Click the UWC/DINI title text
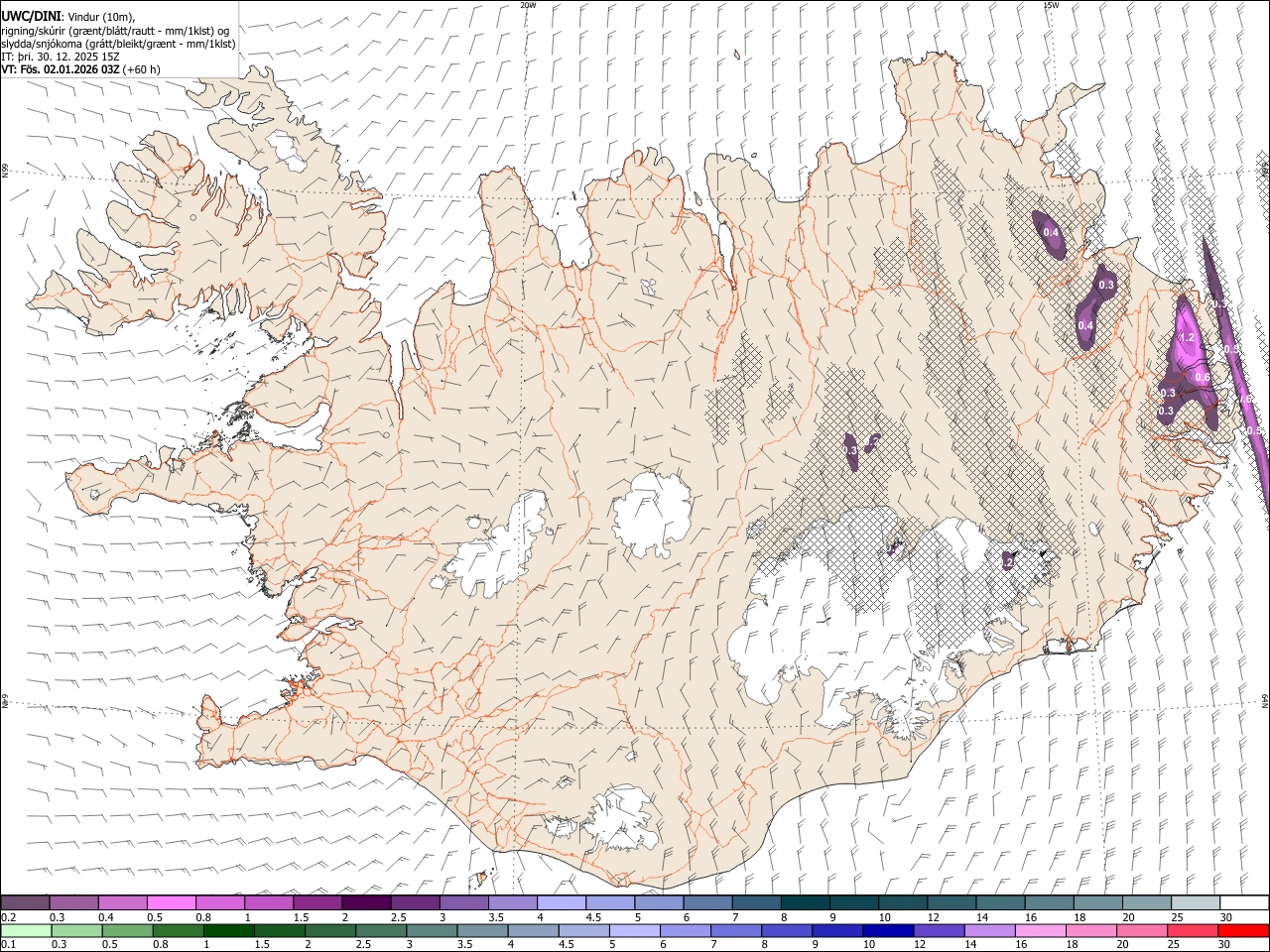The width and height of the screenshot is (1270, 952). click(31, 16)
